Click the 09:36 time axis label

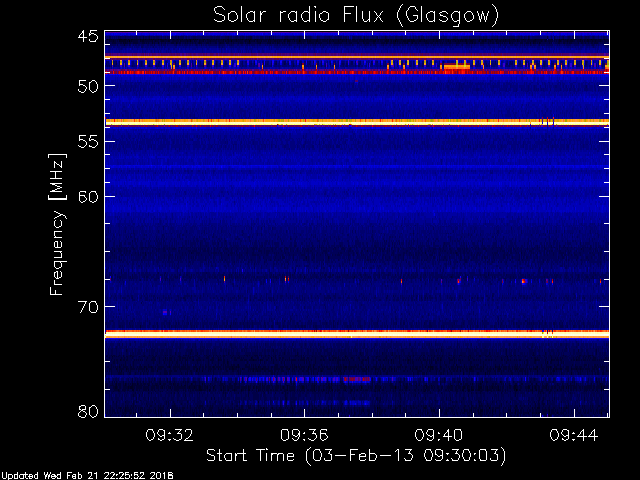tap(304, 435)
